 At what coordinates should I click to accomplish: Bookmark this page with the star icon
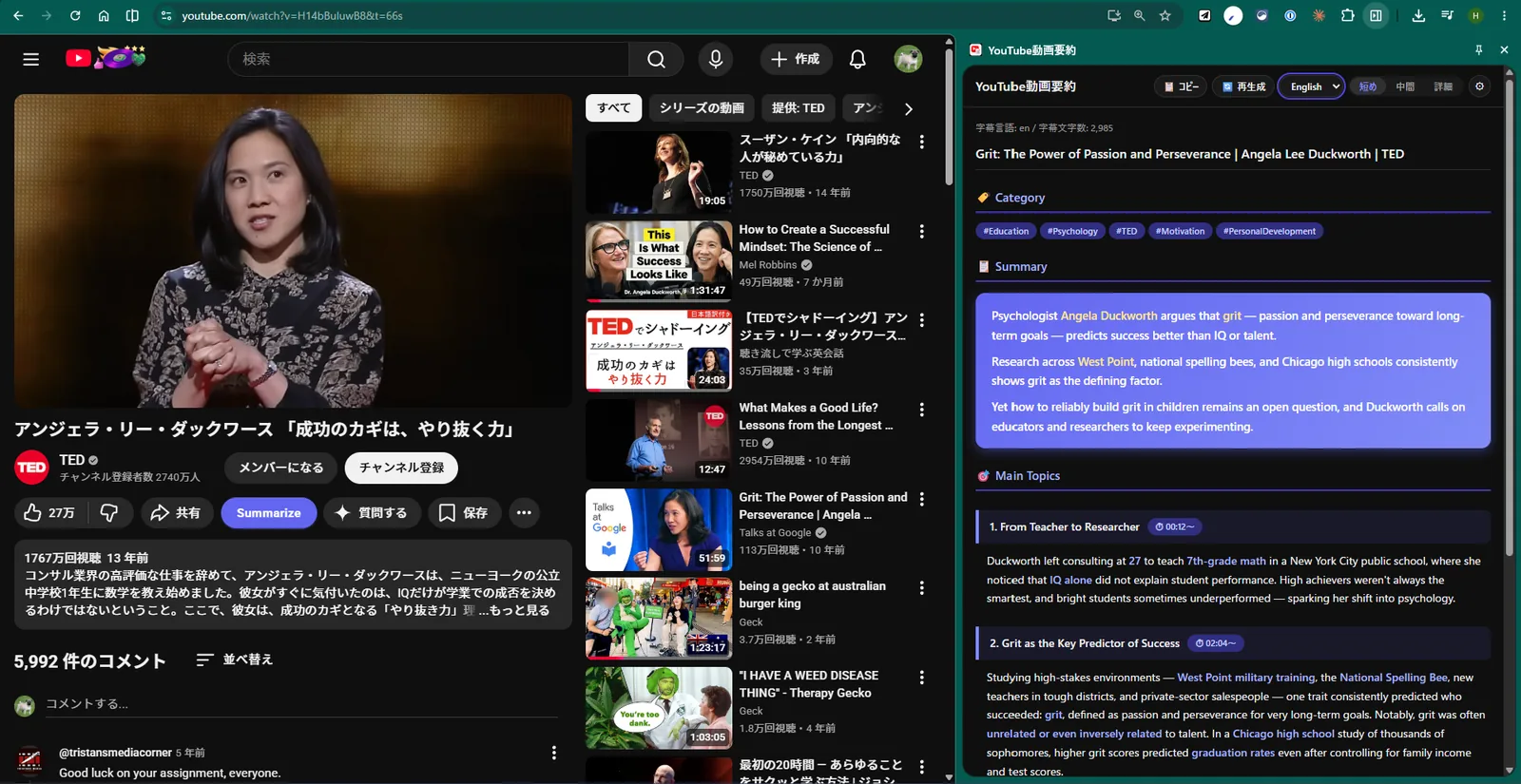click(1165, 15)
